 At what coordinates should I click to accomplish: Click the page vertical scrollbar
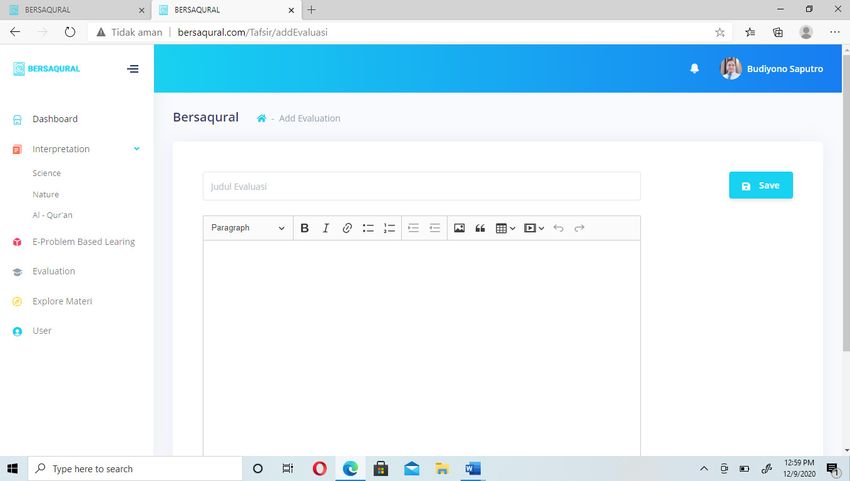click(846, 202)
